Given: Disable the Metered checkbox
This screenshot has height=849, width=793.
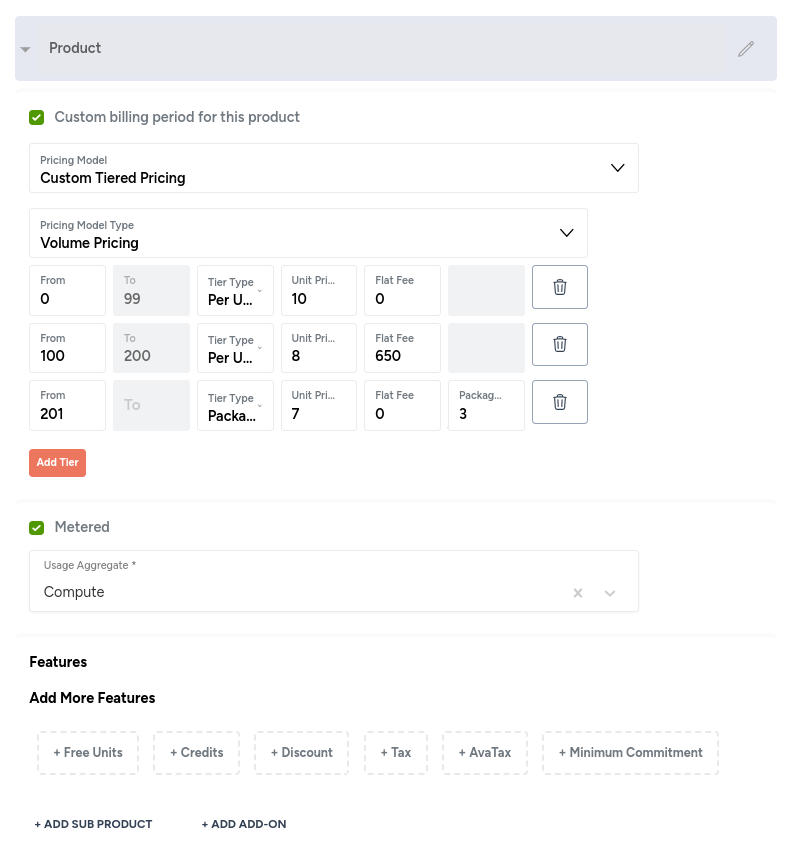Looking at the screenshot, I should [37, 528].
